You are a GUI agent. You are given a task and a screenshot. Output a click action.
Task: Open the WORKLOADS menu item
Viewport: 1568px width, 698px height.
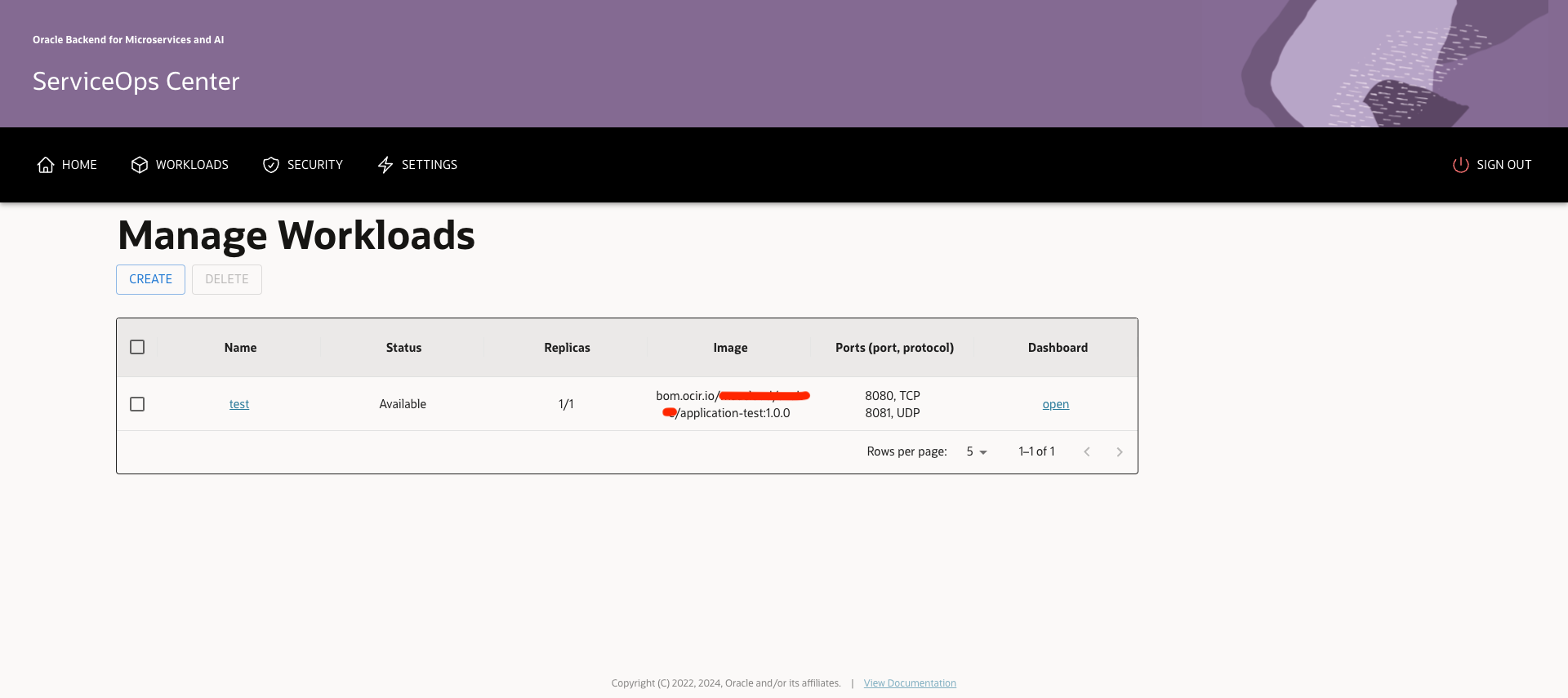click(x=192, y=165)
